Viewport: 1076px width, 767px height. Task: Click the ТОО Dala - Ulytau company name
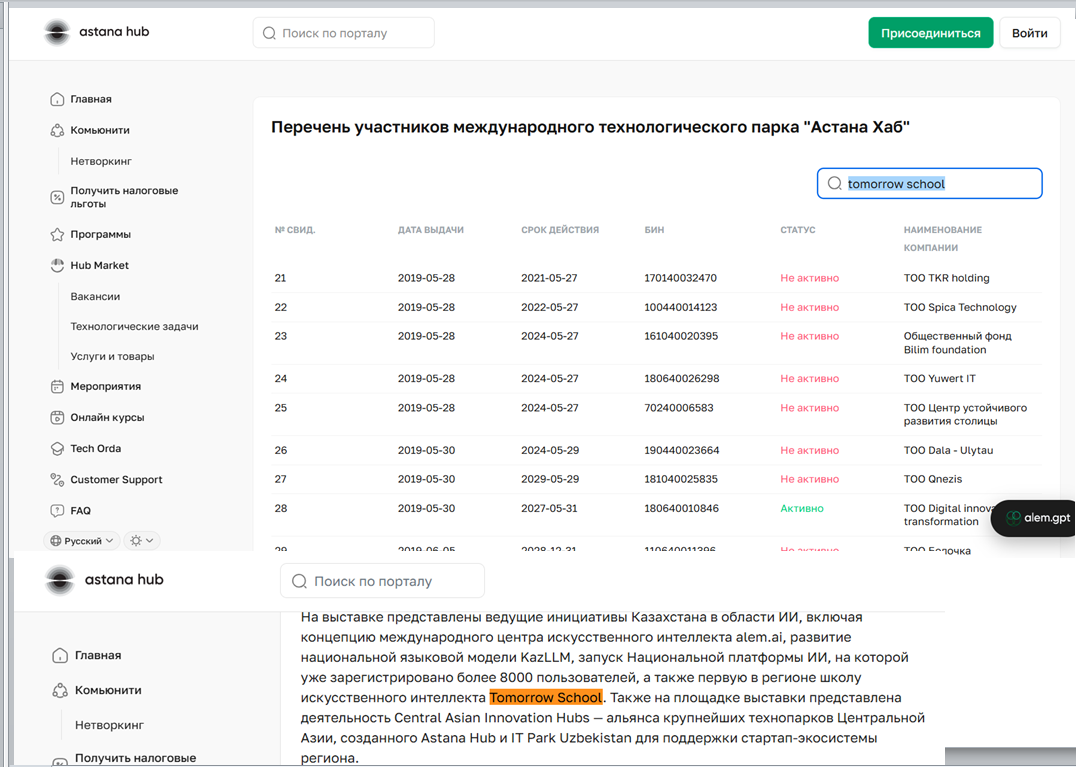pos(948,451)
